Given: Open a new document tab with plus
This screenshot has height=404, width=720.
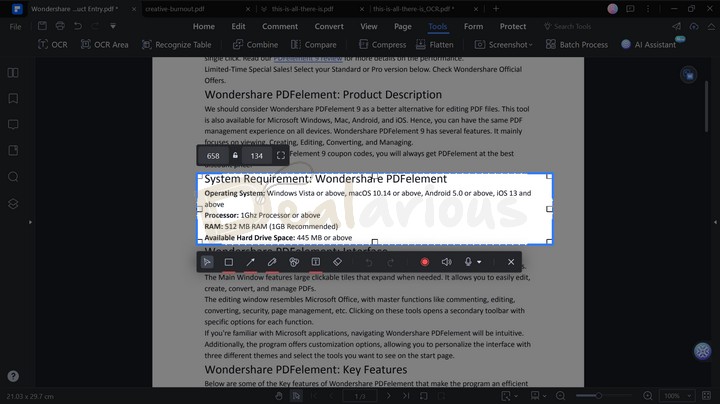Looking at the screenshot, I should 496,9.
